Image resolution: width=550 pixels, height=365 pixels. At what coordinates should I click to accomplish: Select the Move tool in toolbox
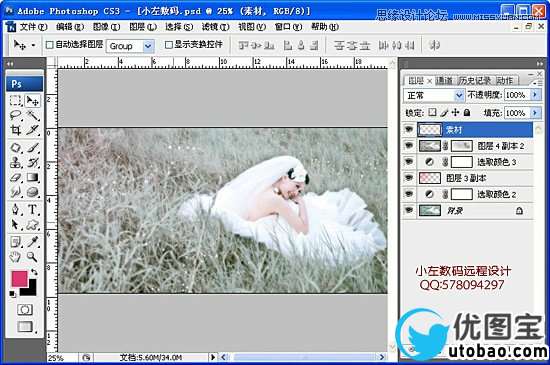pyautogui.click(x=33, y=101)
